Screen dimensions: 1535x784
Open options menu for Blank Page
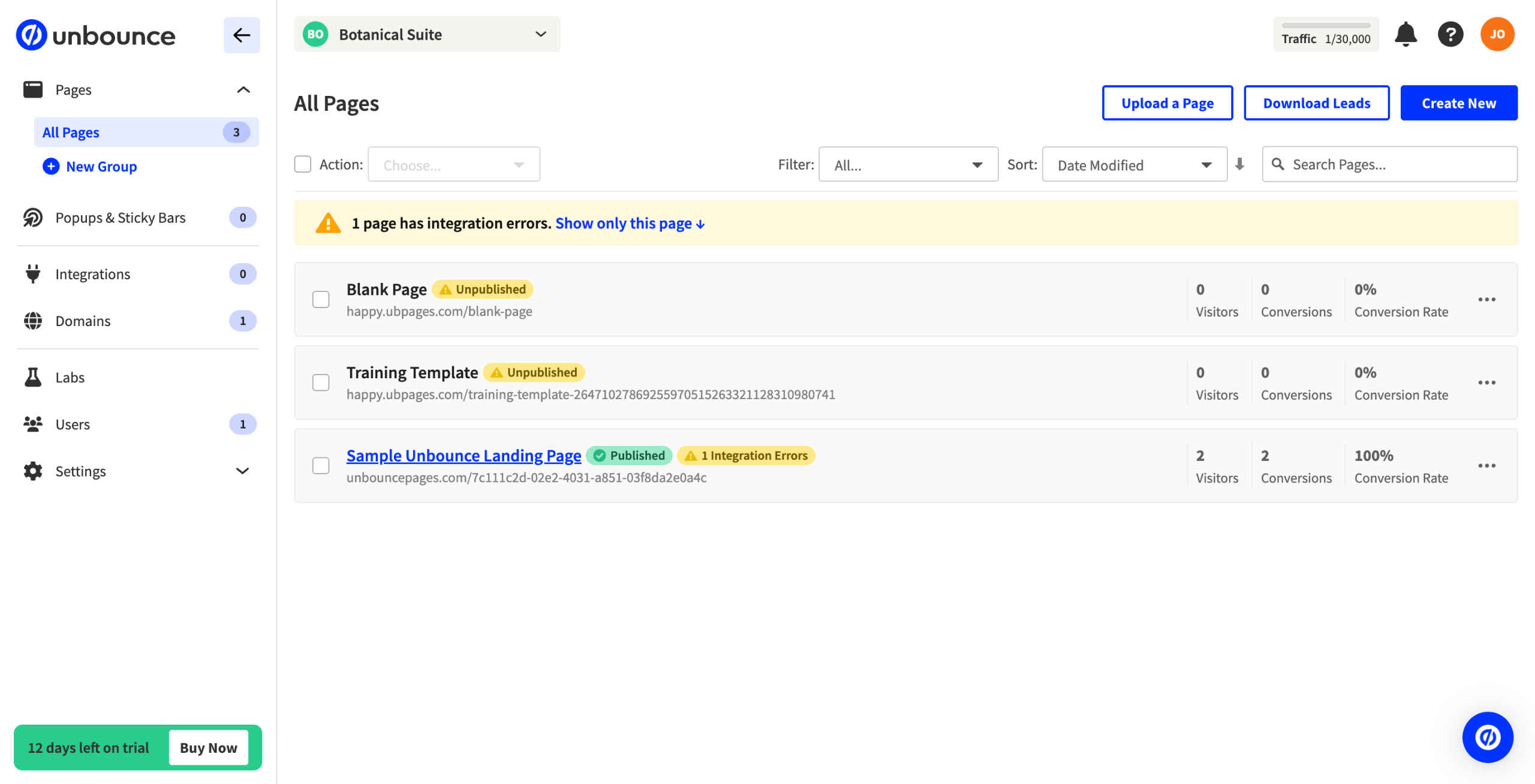coord(1486,300)
